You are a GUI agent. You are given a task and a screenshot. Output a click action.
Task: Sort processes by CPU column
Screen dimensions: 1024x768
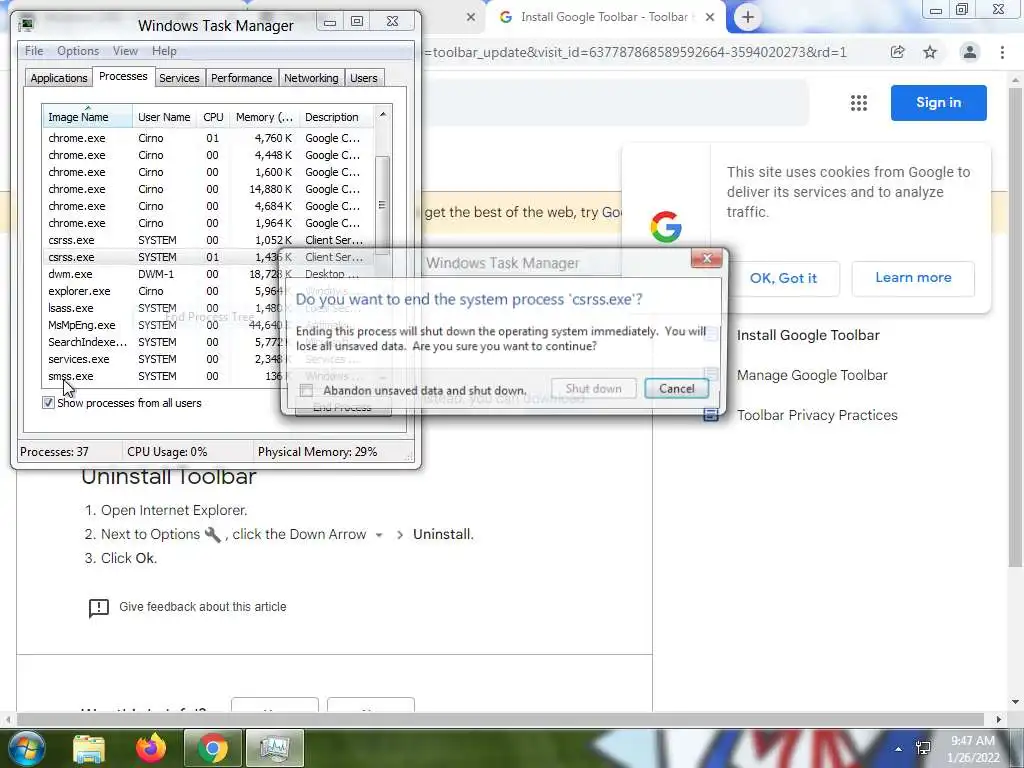[x=213, y=117]
